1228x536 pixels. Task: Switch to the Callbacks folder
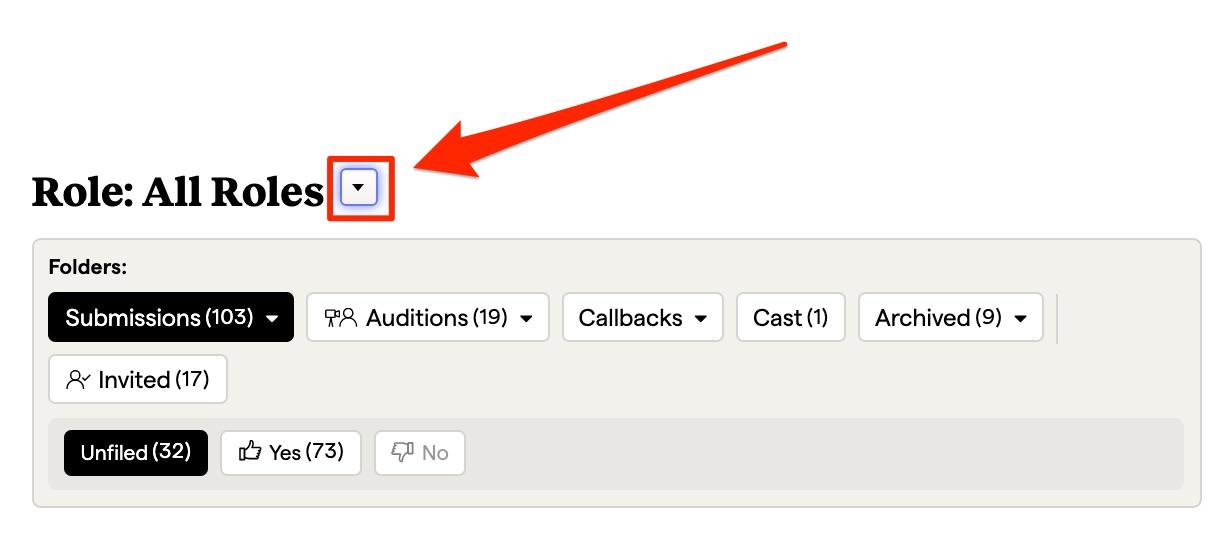click(630, 318)
